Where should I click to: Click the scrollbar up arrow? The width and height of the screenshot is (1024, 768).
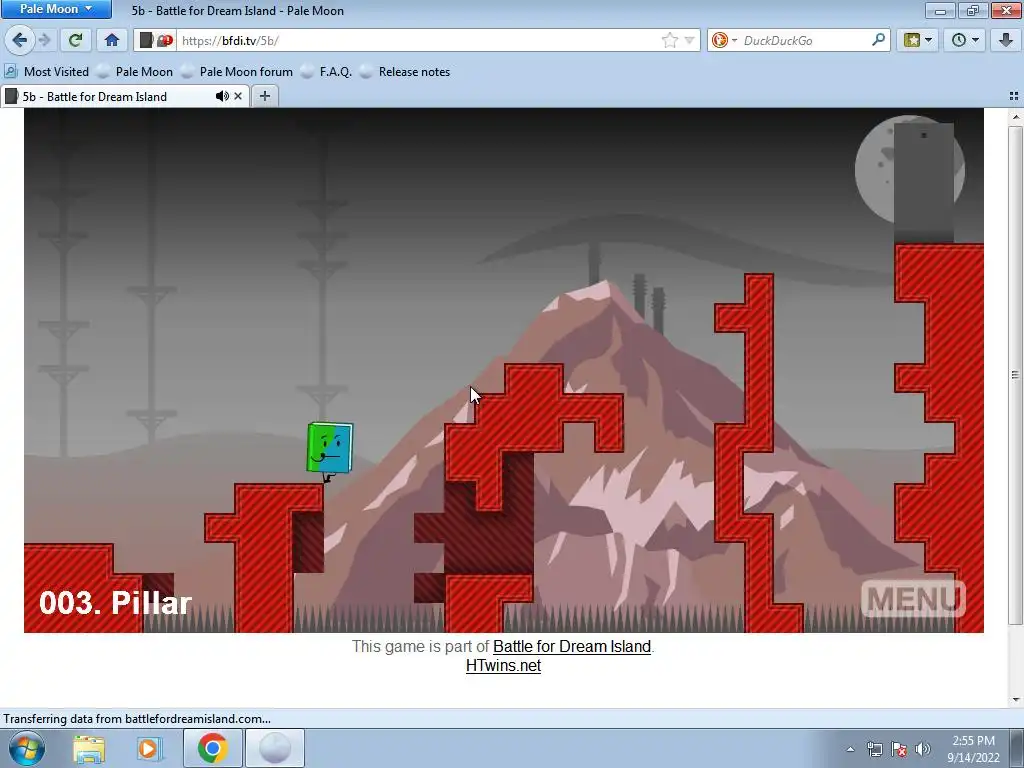[1015, 116]
